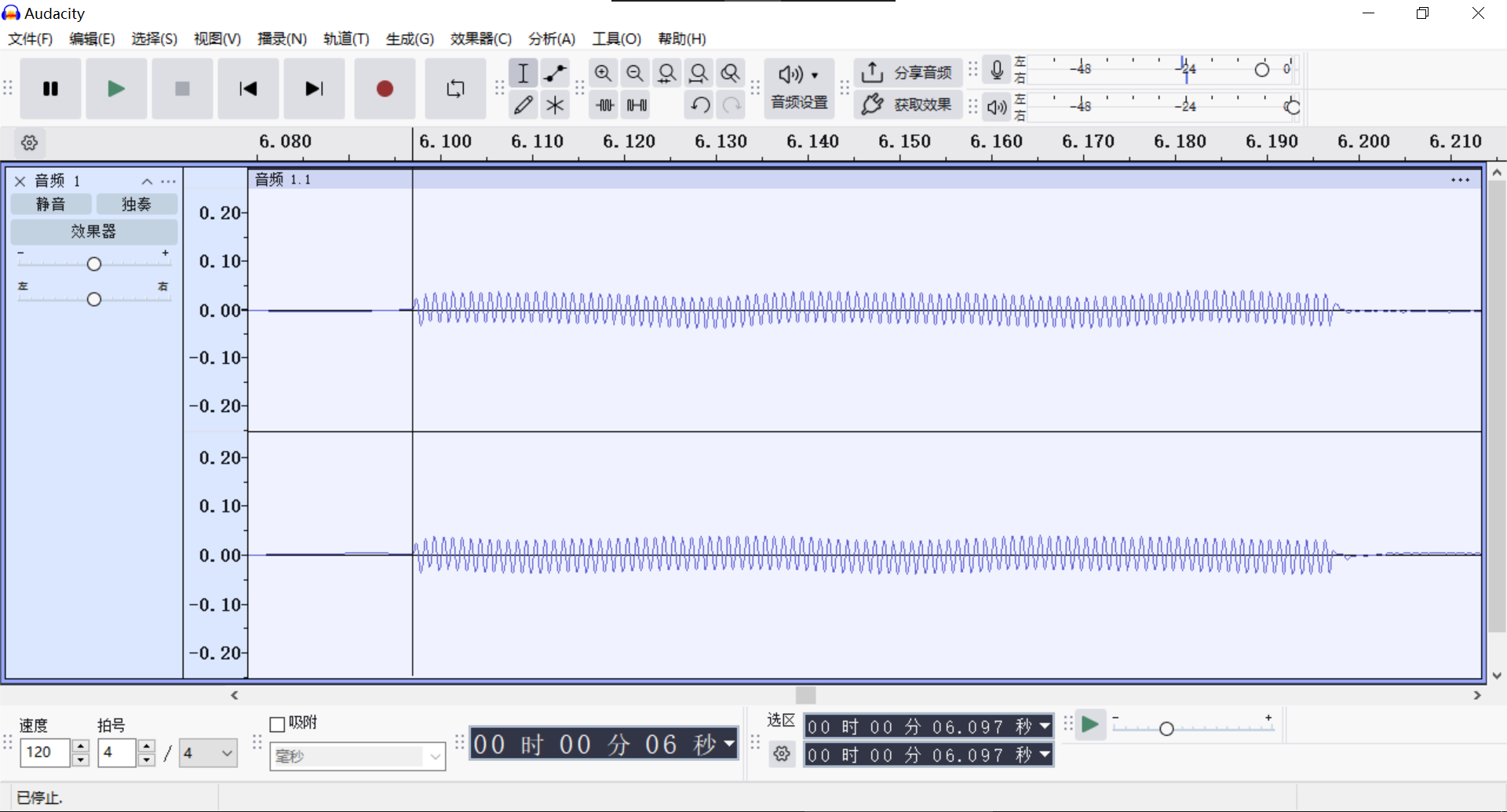This screenshot has height=812, width=1507.
Task: Click the Play-at-speed green button
Action: click(x=1090, y=725)
